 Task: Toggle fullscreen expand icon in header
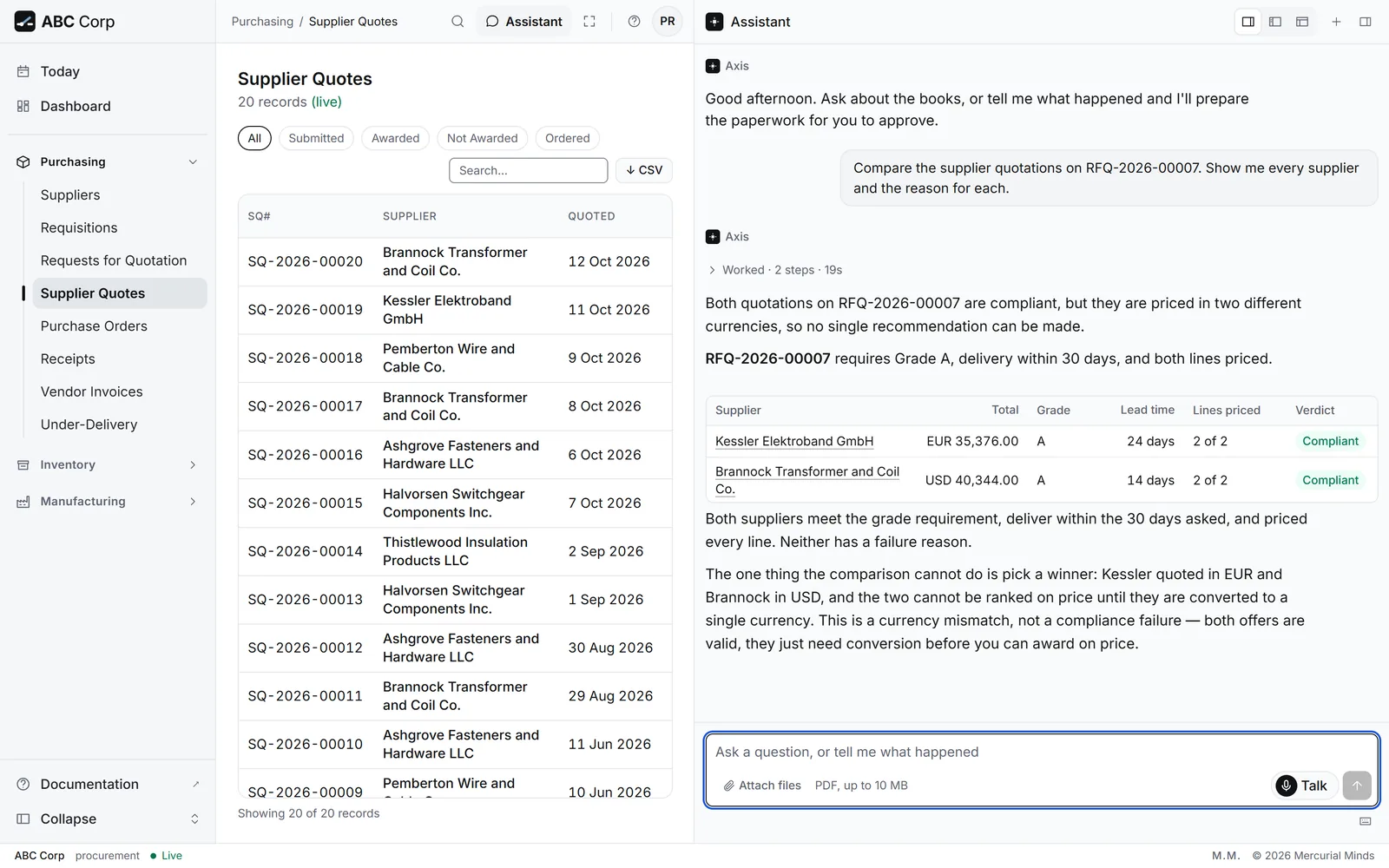[589, 22]
